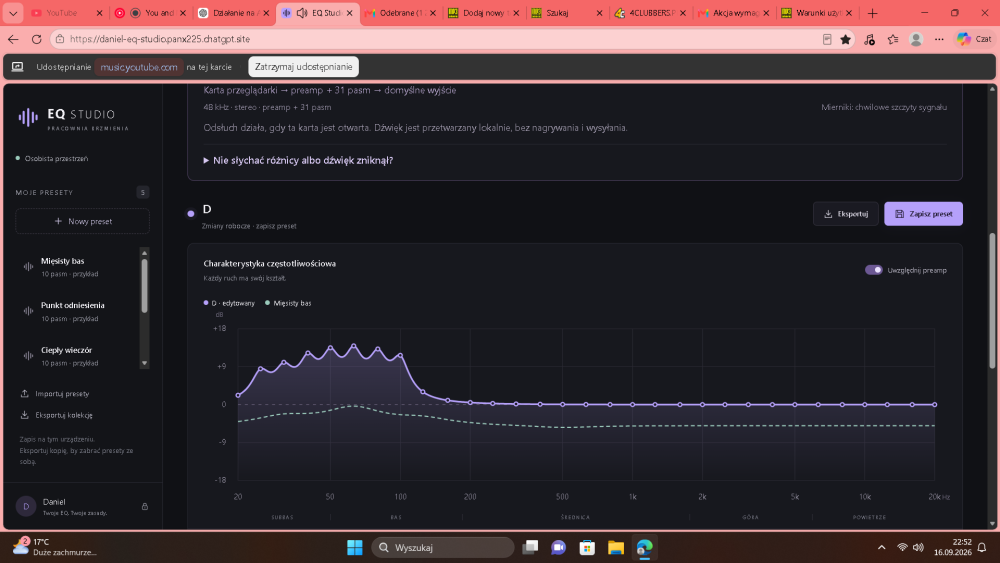
Task: Go back in browser history
Action: 13,39
